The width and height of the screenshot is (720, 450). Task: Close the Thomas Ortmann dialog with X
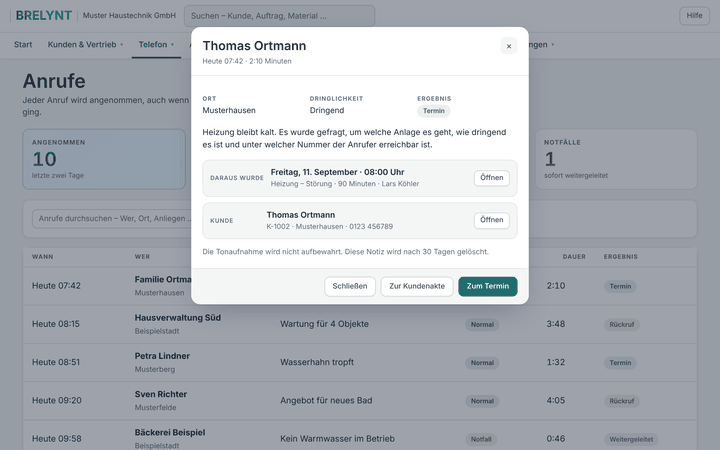coord(508,46)
